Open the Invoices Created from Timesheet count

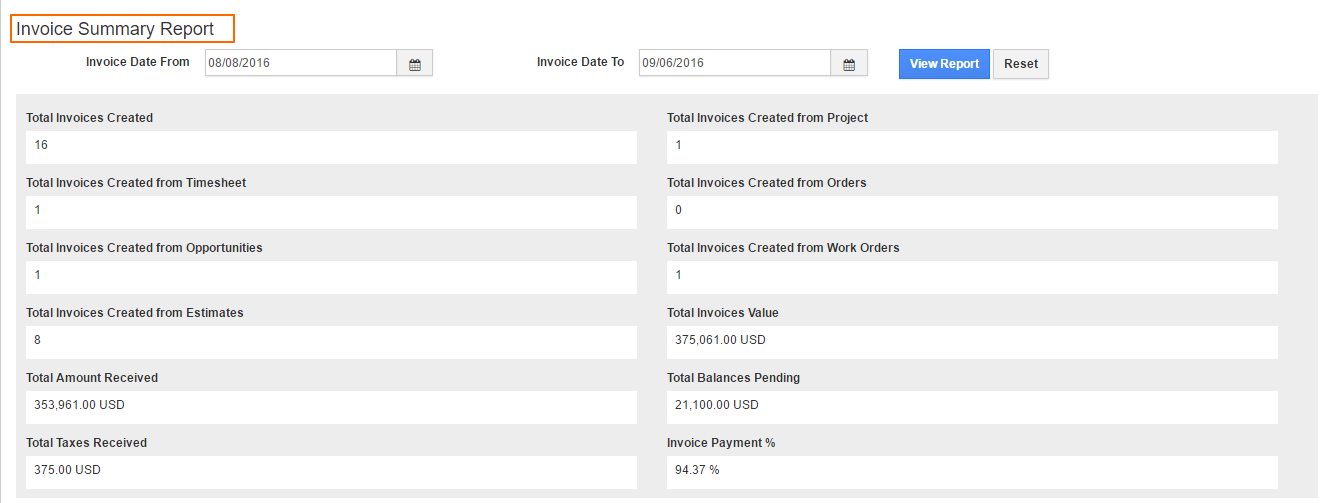(x=37, y=210)
